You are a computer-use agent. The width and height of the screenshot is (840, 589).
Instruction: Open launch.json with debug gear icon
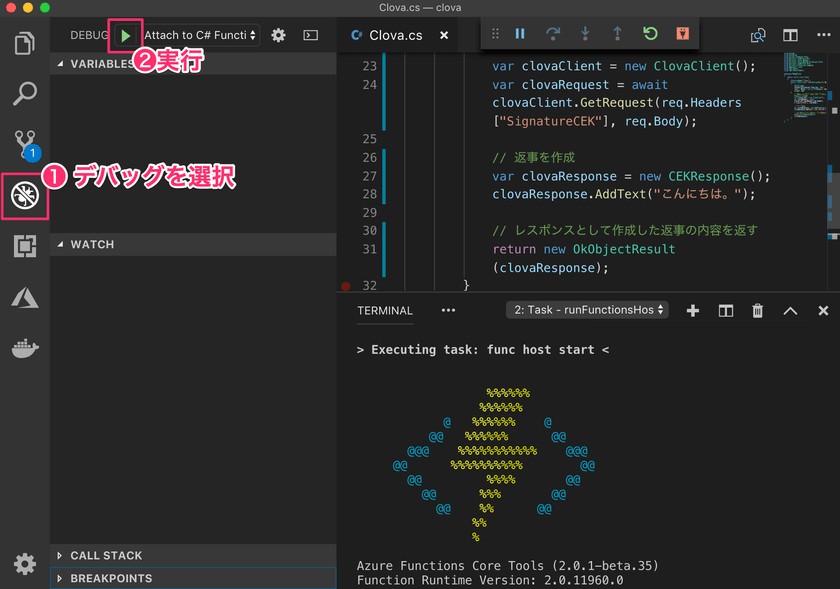click(279, 35)
